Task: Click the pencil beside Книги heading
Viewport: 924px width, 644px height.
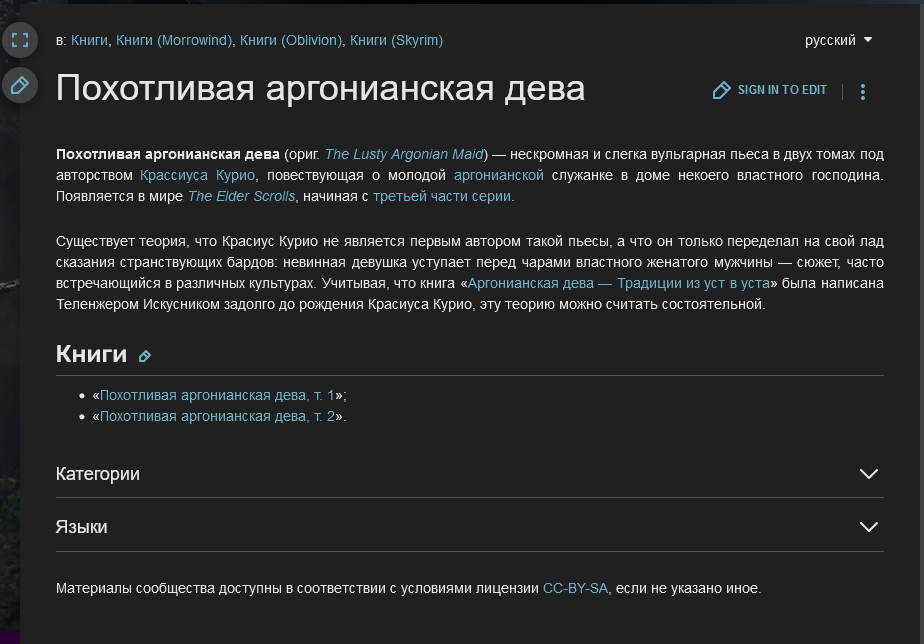Action: click(x=145, y=356)
